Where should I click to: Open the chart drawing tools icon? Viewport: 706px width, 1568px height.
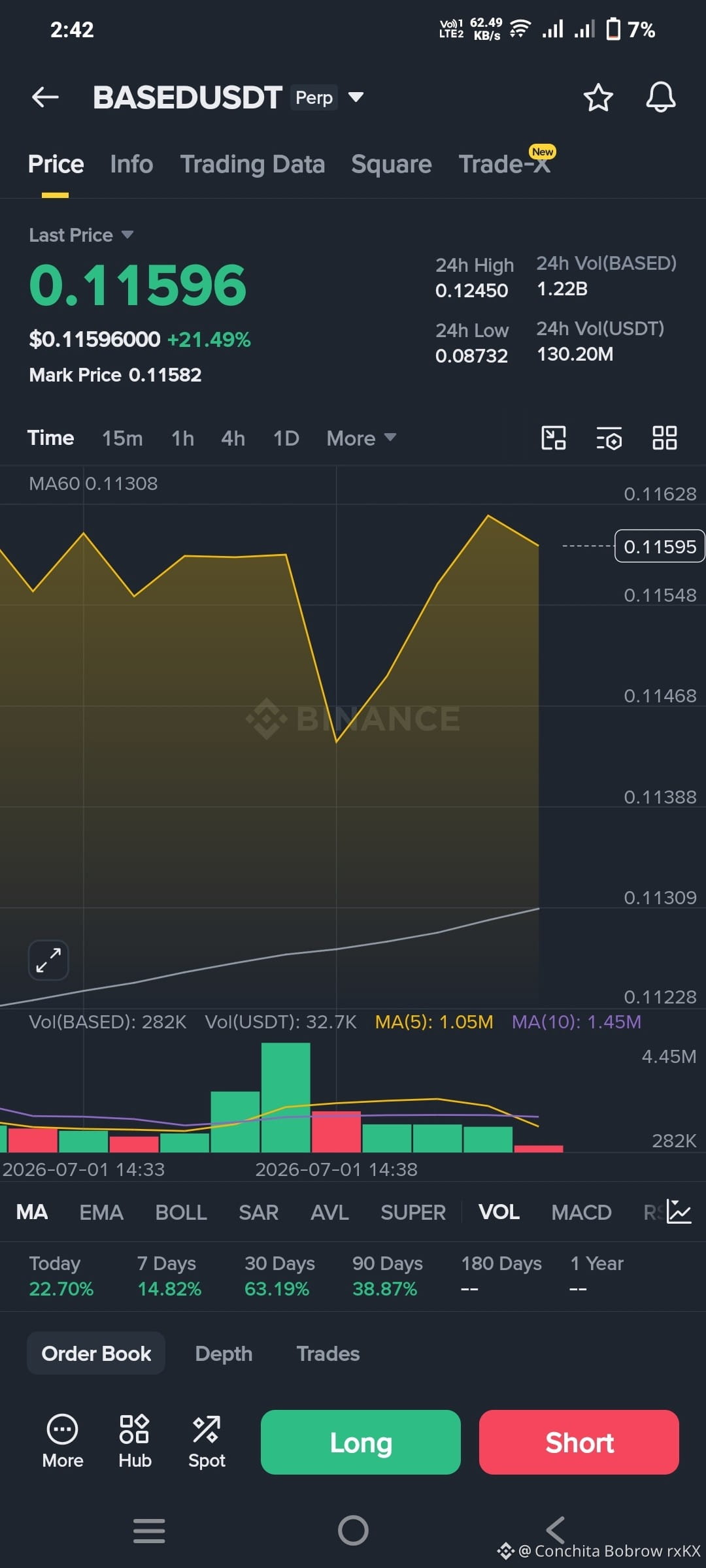(554, 438)
